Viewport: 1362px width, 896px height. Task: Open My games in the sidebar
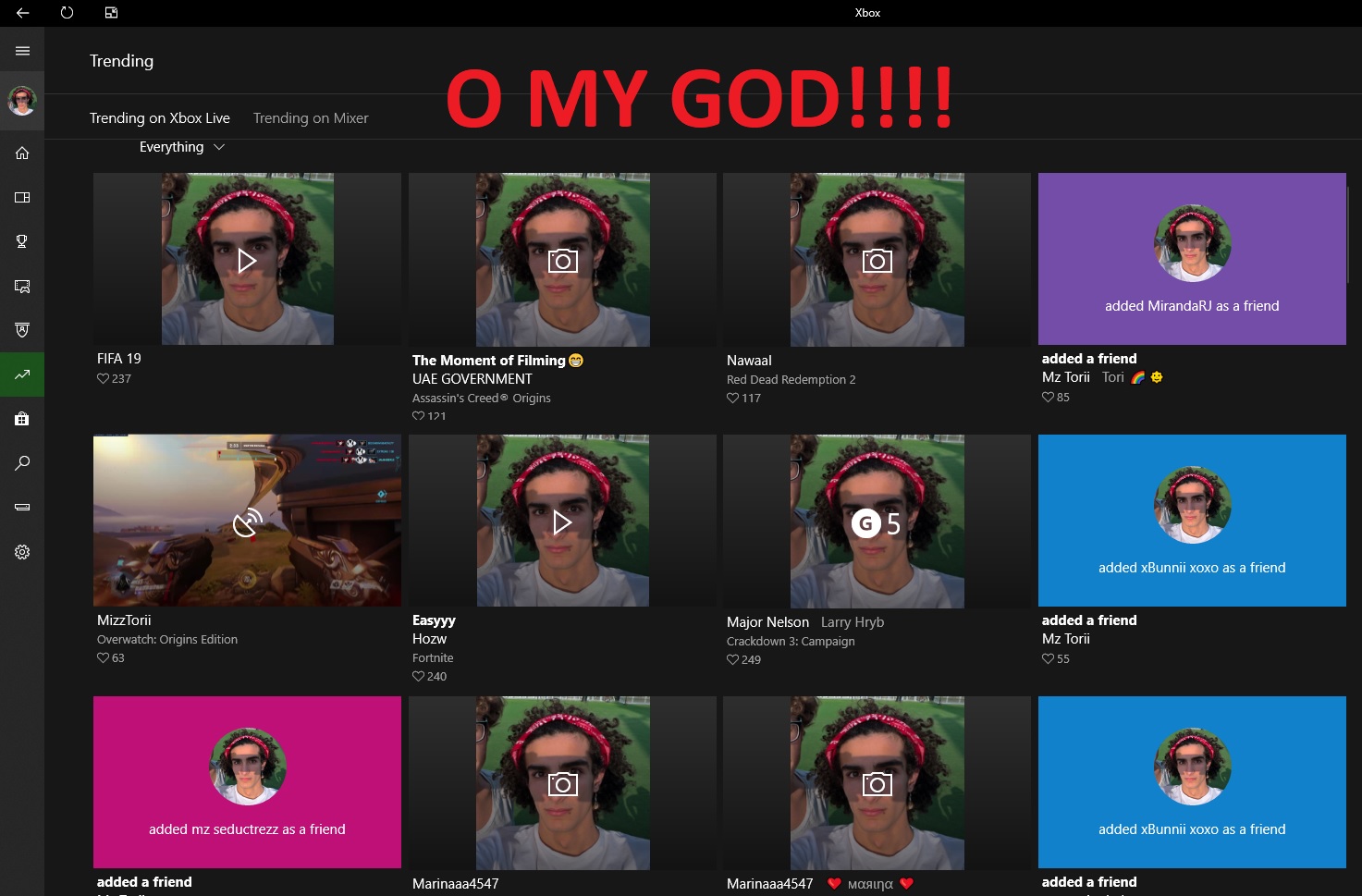[22, 197]
